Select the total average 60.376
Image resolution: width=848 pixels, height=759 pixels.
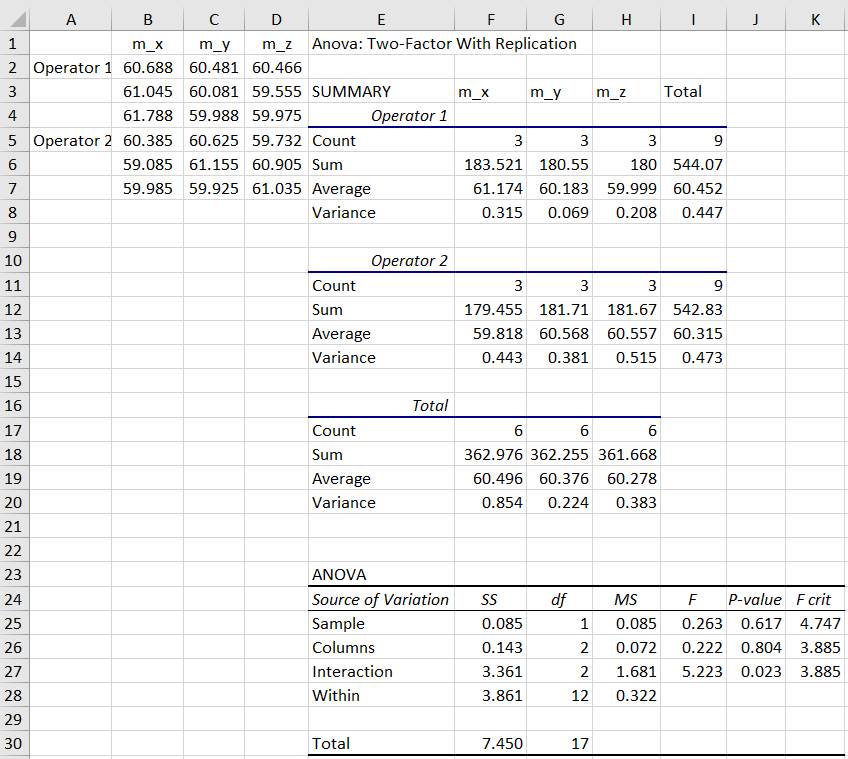pyautogui.click(x=564, y=479)
